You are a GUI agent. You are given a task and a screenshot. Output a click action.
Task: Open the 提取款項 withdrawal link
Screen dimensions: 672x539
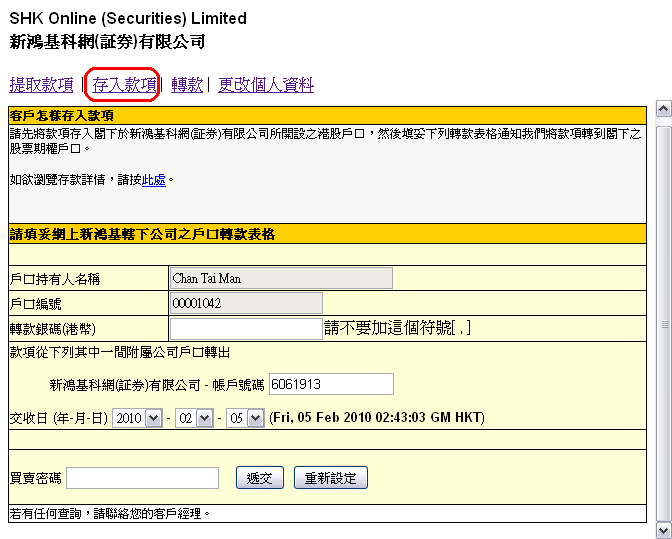point(41,86)
